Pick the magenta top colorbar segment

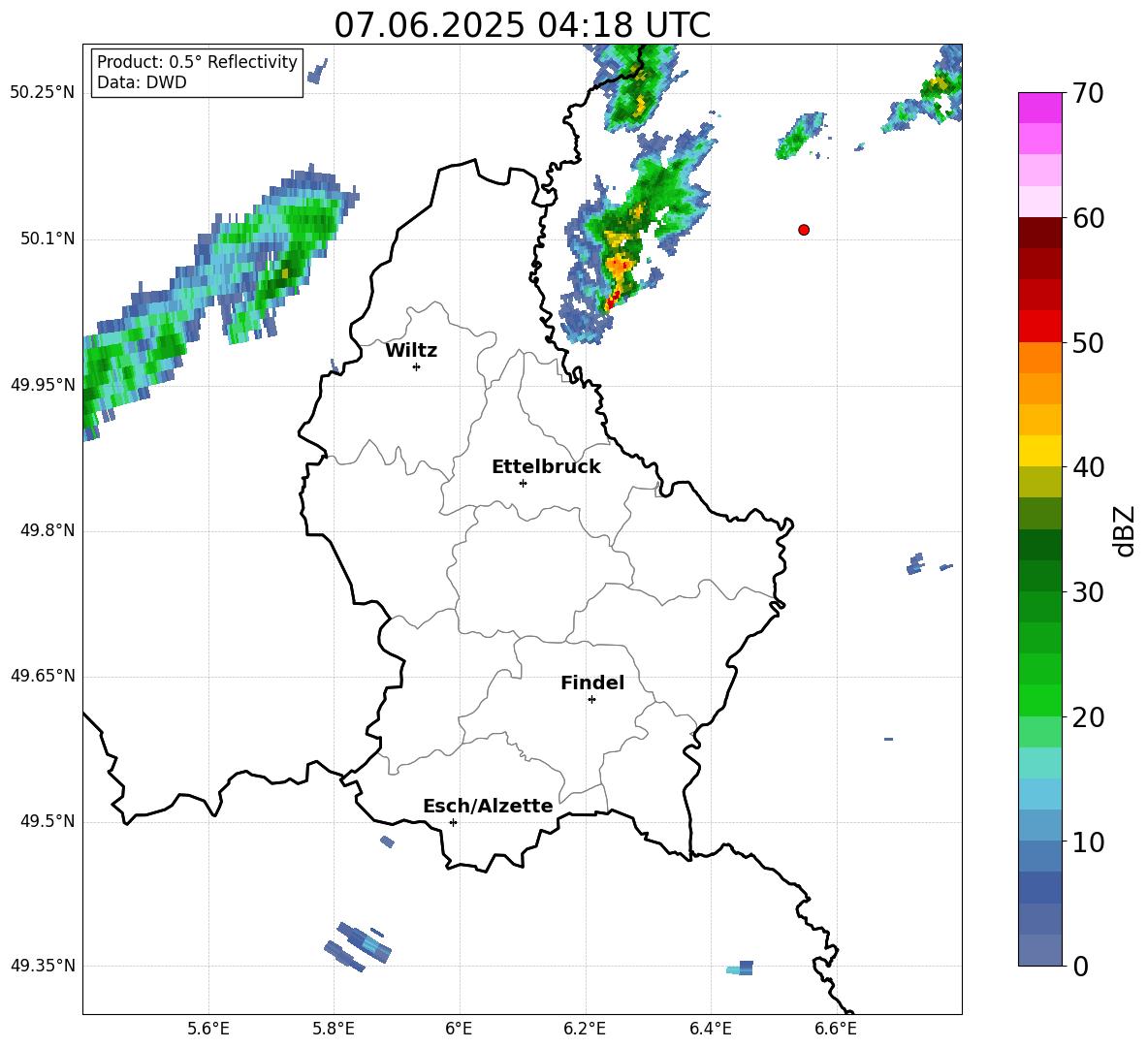point(1039,108)
